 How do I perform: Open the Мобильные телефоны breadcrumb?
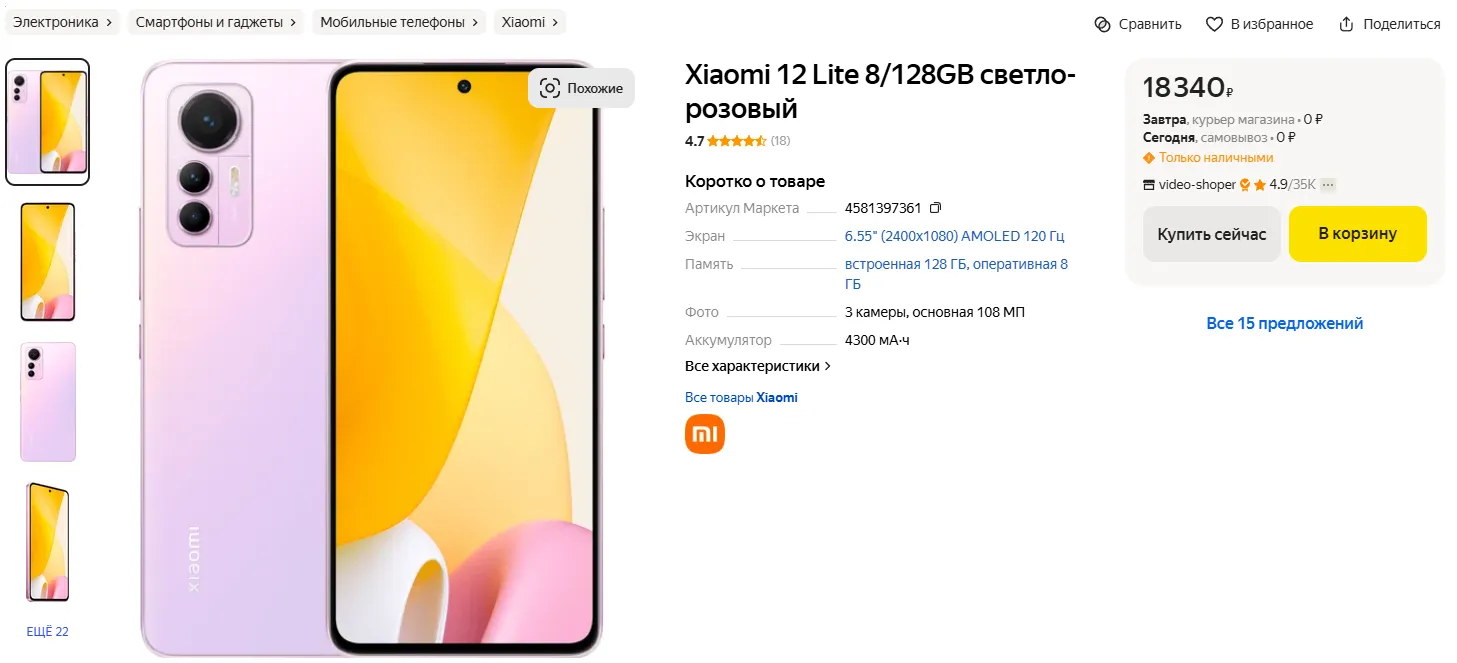point(399,22)
